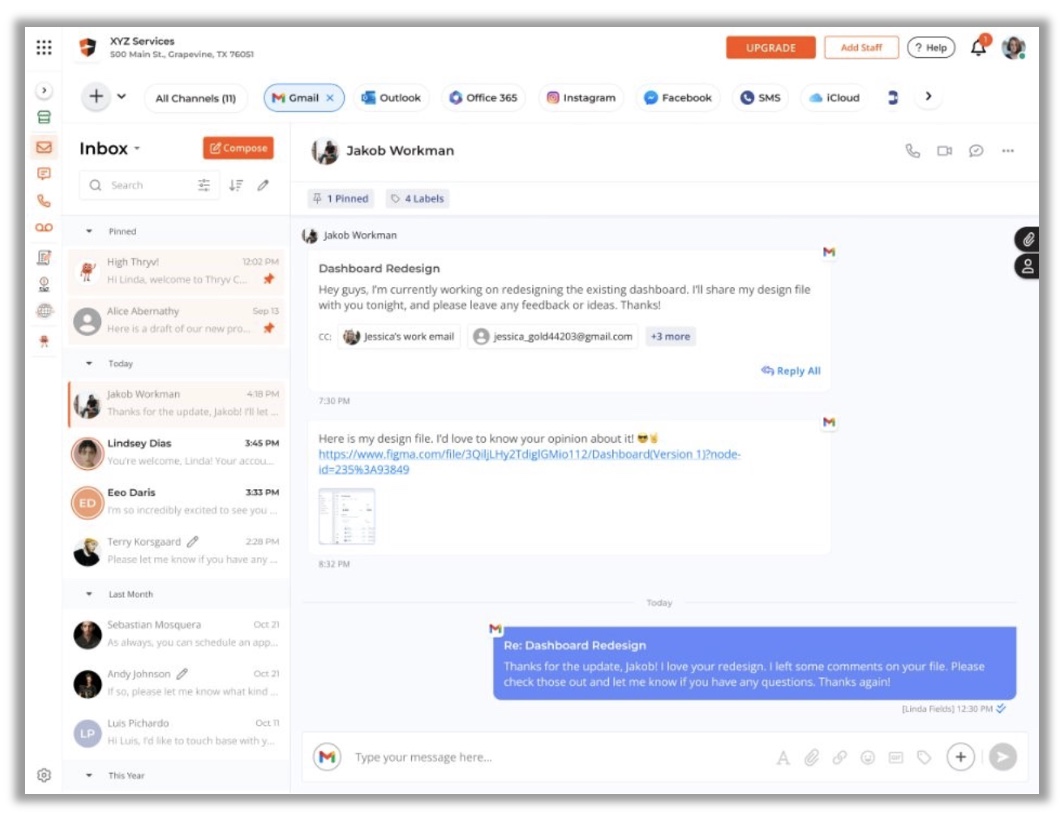Click the Compose button
The height and width of the screenshot is (816, 1060).
(x=238, y=148)
